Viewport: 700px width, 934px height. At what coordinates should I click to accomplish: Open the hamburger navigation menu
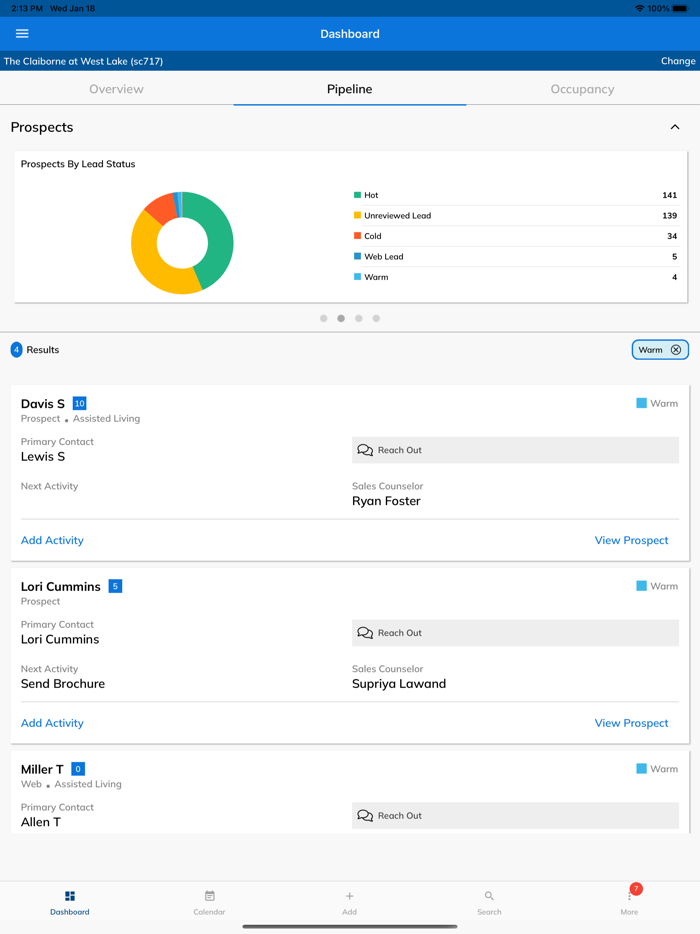(21, 33)
